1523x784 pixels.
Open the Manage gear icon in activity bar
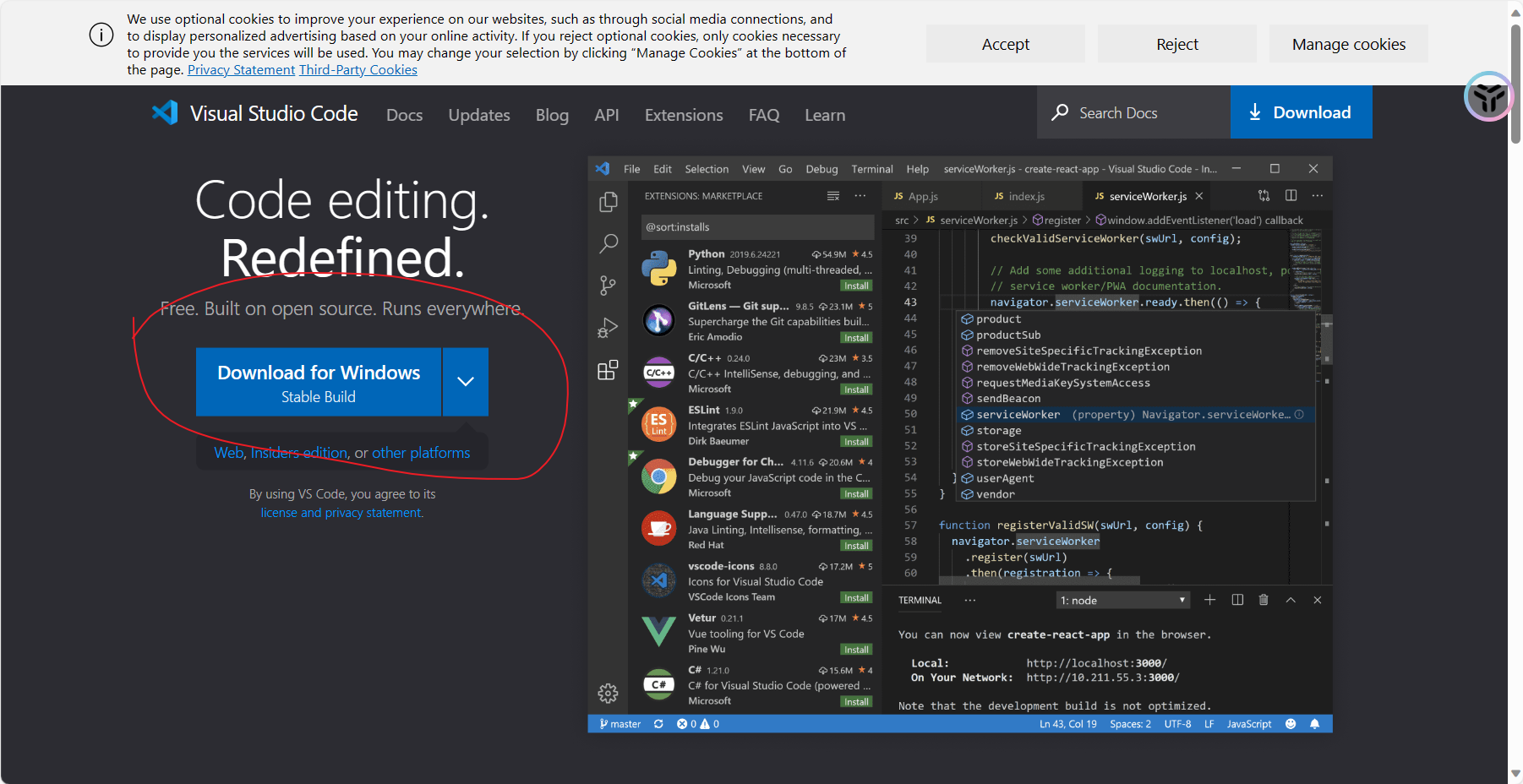pyautogui.click(x=608, y=694)
